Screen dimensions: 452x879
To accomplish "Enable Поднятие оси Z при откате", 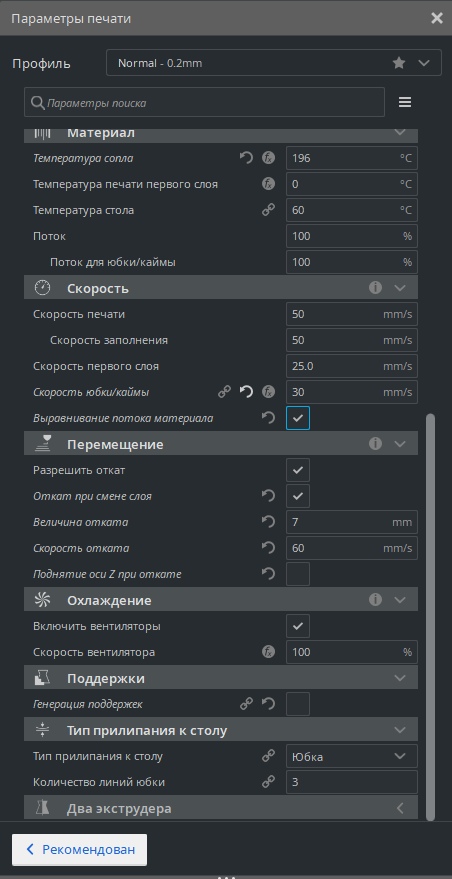I will coord(298,574).
